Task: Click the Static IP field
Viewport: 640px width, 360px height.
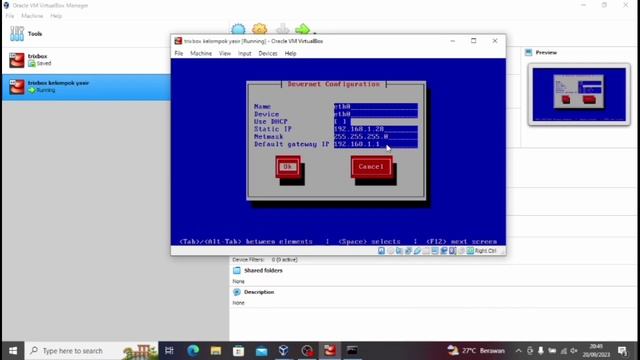Action: click(376, 129)
